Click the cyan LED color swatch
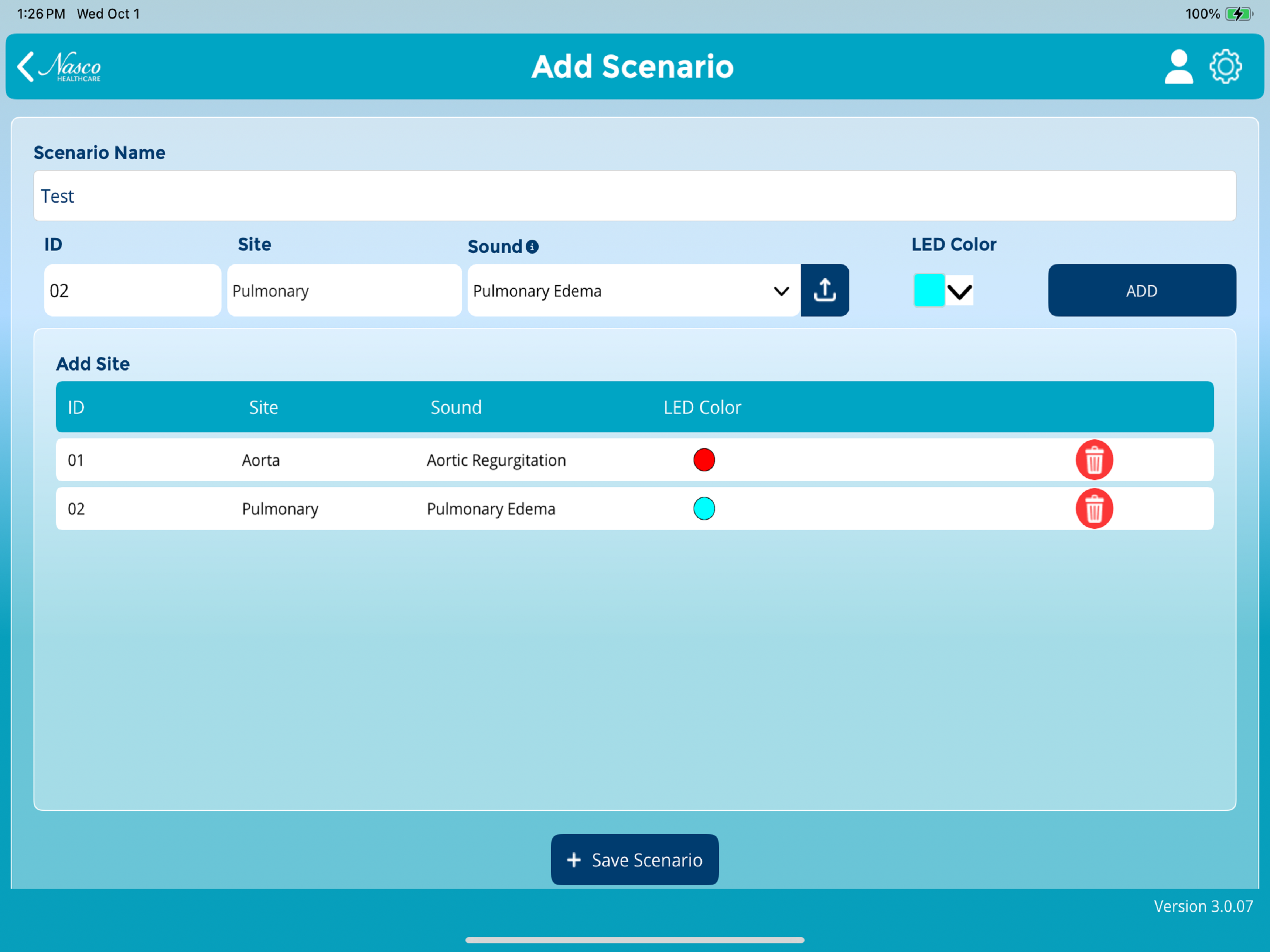Image resolution: width=1270 pixels, height=952 pixels. tap(929, 290)
